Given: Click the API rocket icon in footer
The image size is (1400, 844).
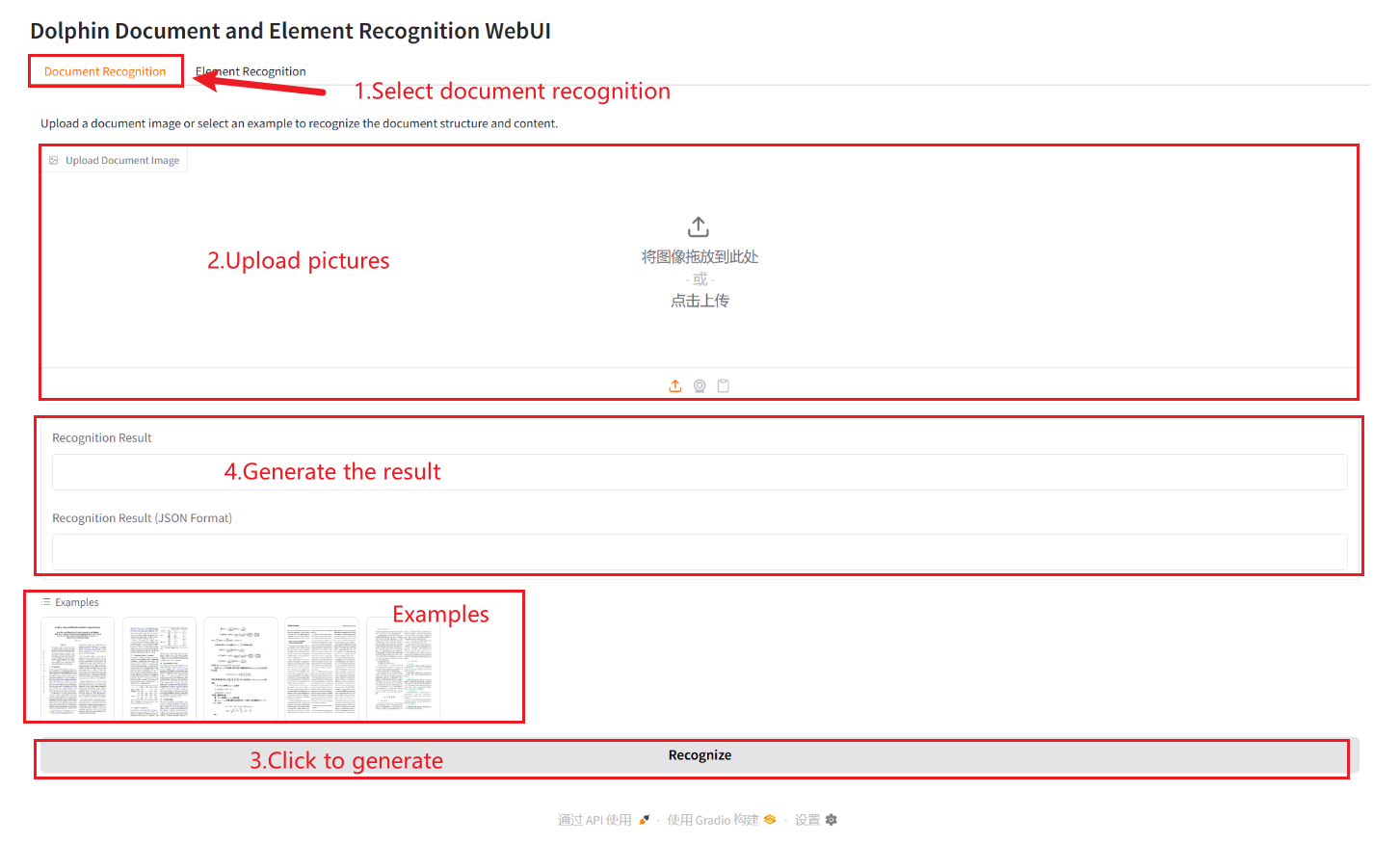Looking at the screenshot, I should pos(644,820).
